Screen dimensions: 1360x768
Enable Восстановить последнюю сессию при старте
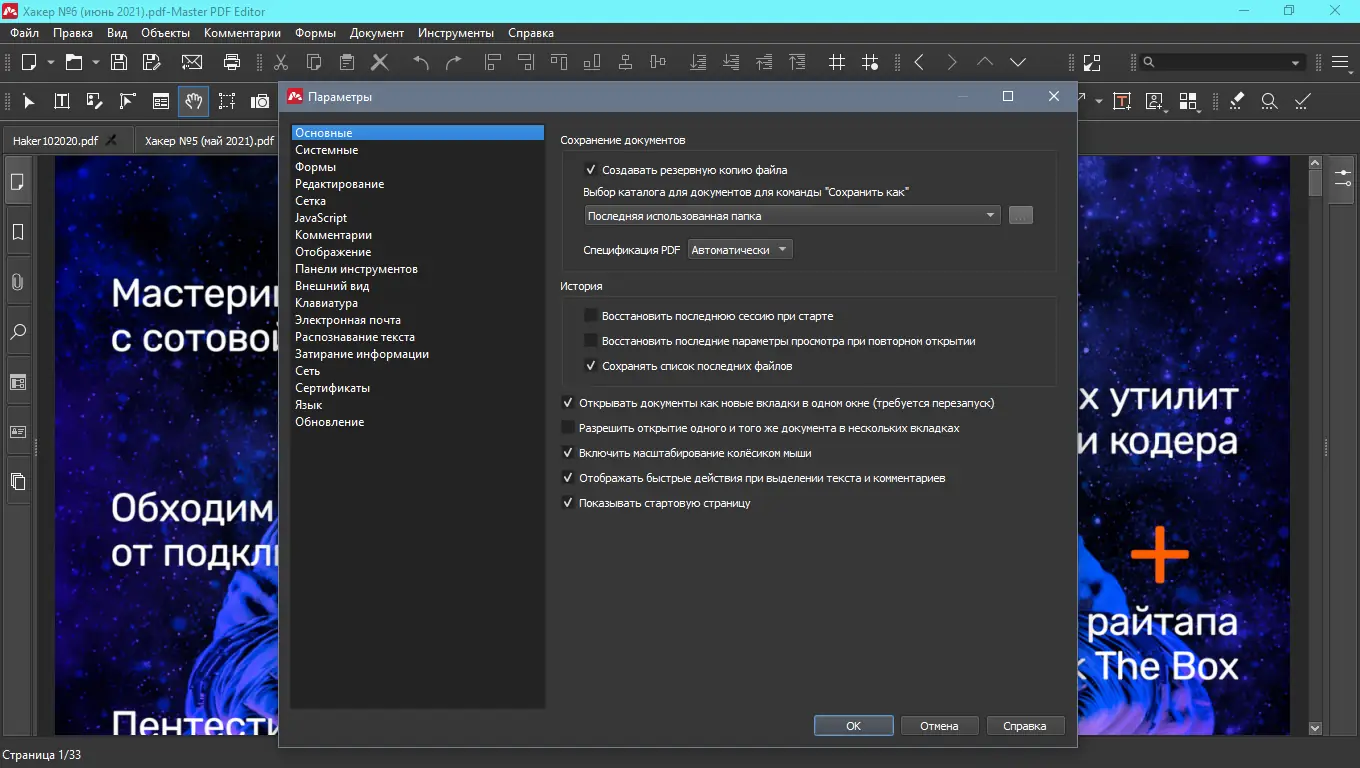click(591, 316)
